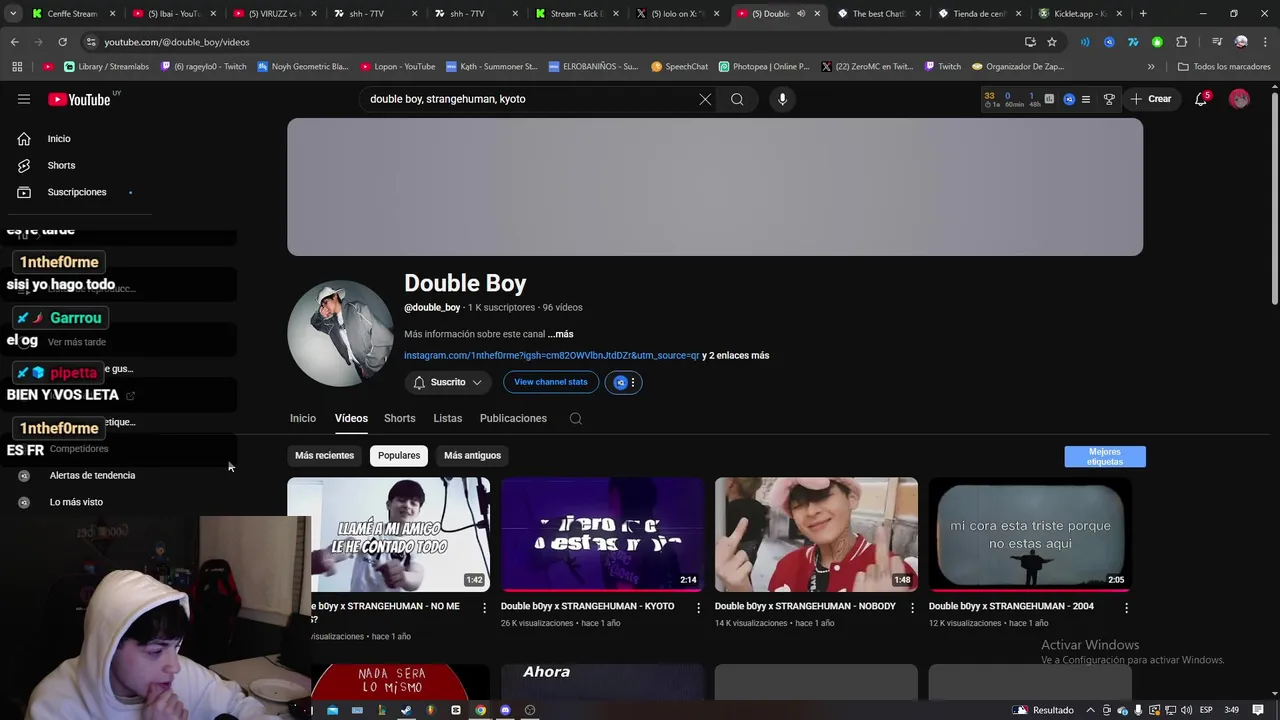This screenshot has height=720, width=1280.
Task: Switch to the Listas tab
Action: coord(447,419)
